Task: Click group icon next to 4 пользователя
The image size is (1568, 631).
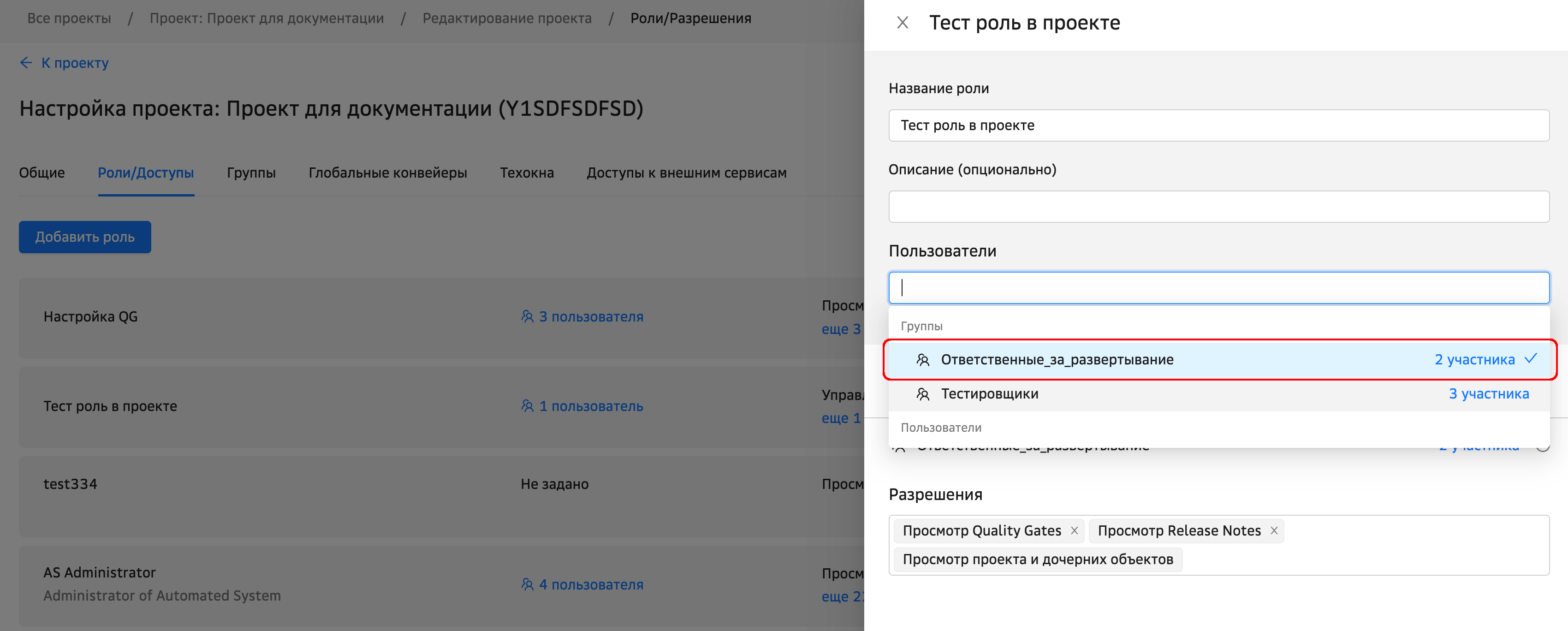Action: [527, 585]
